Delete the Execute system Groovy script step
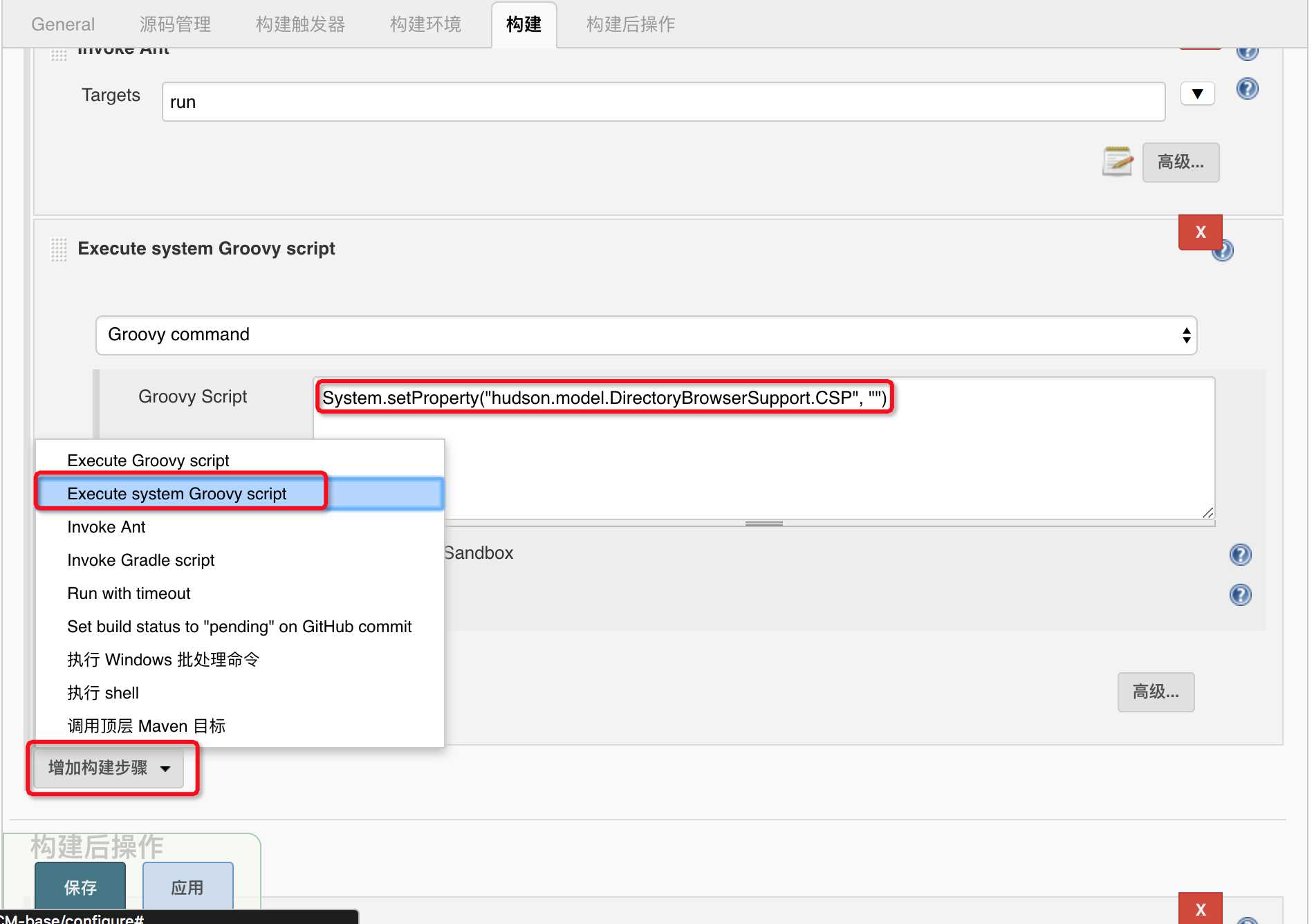The width and height of the screenshot is (1314, 924). click(1200, 232)
